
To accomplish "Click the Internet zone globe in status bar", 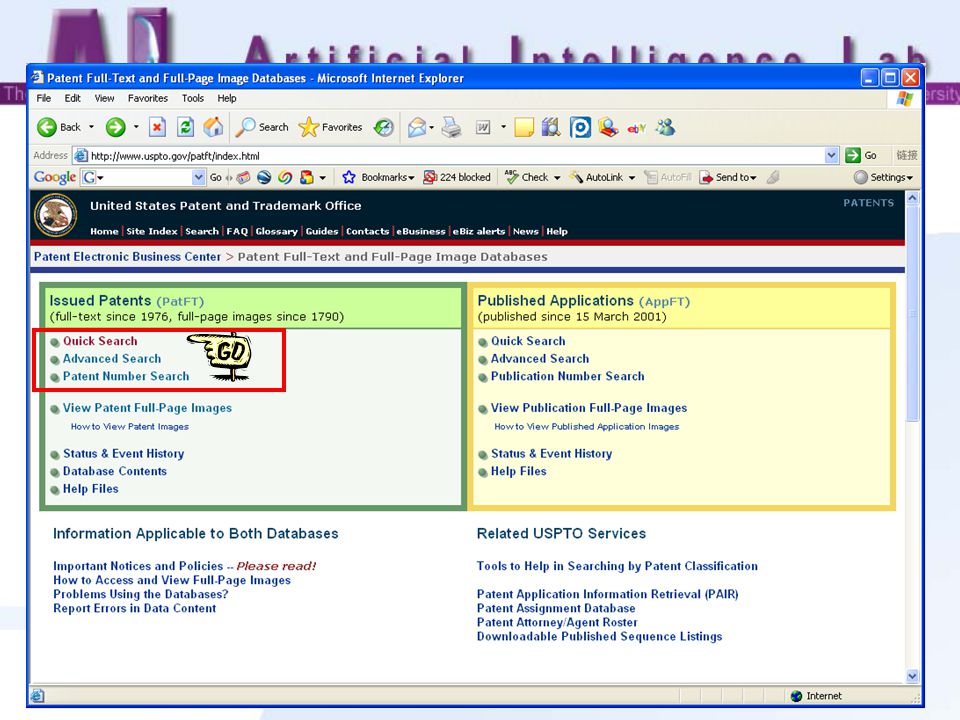I will pos(796,696).
